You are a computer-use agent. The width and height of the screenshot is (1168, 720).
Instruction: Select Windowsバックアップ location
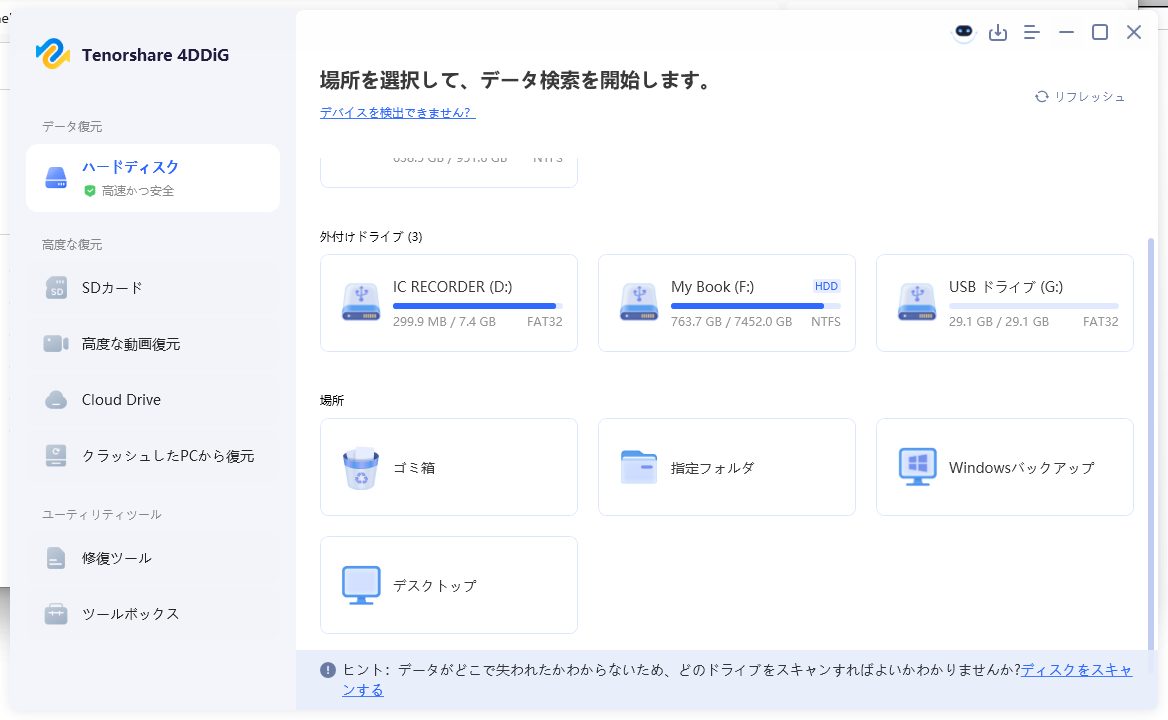[1005, 467]
